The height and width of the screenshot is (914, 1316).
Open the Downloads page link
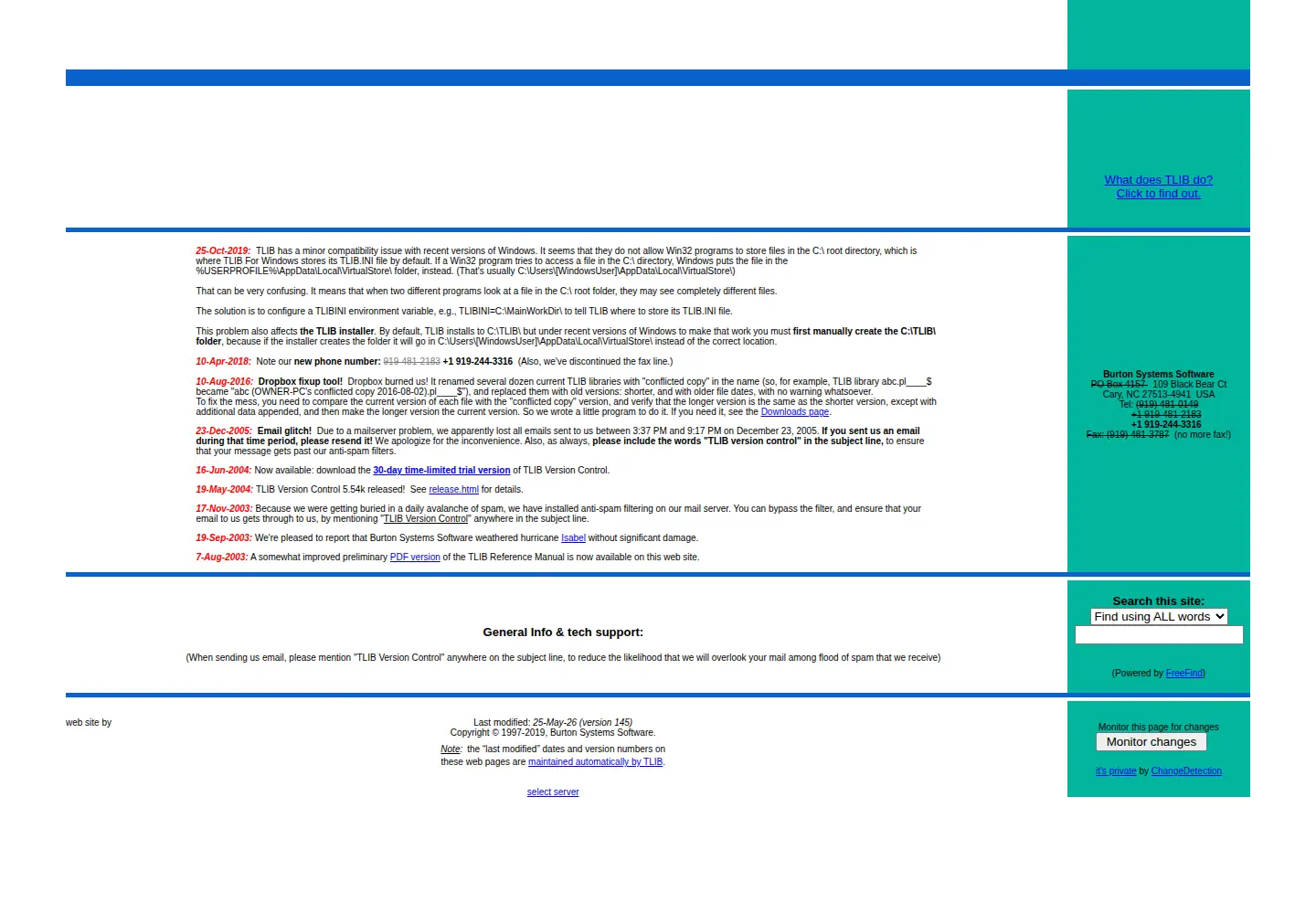[x=794, y=412]
